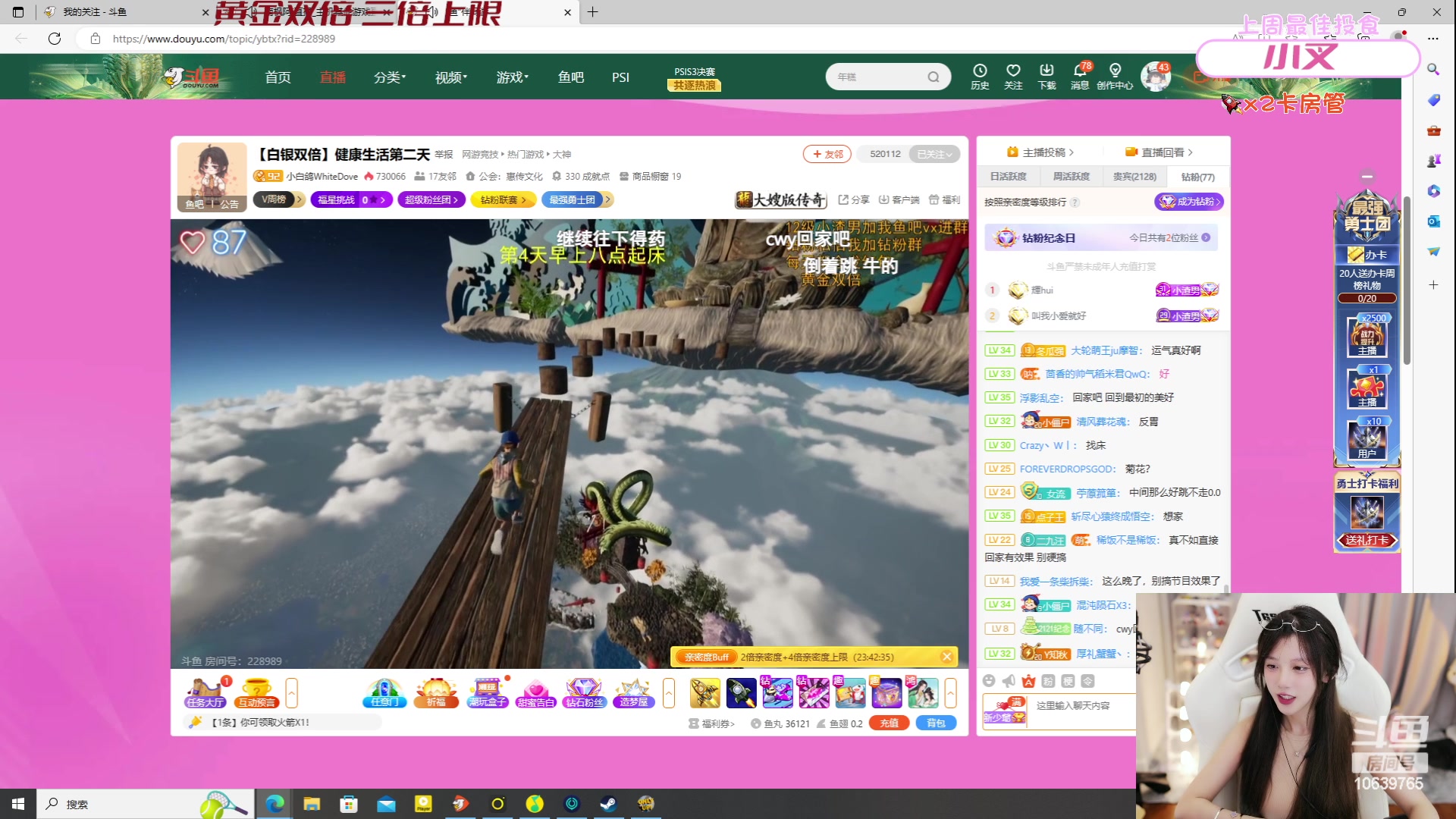Screen dimensions: 1456x819
Task: Expand the 分类 dropdown in navigation
Action: pyautogui.click(x=390, y=77)
